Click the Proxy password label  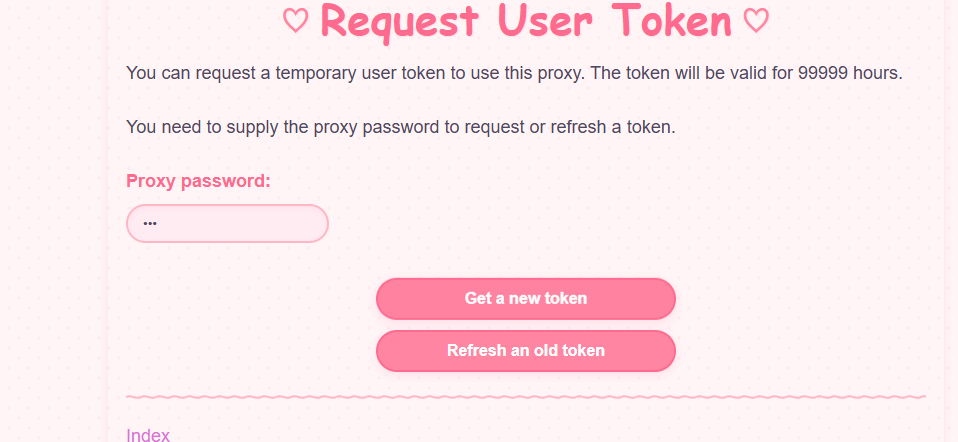(x=198, y=182)
